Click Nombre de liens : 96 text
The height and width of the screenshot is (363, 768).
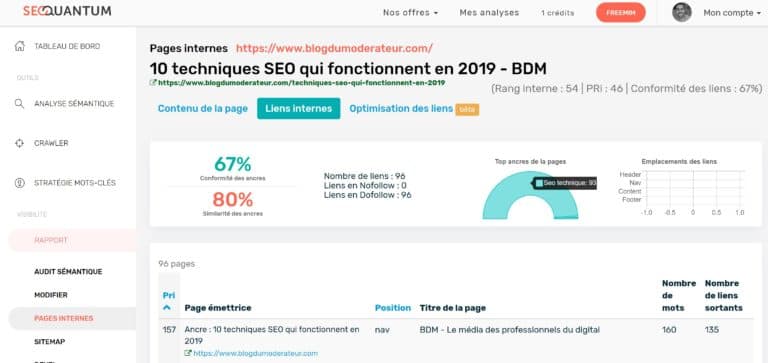(x=364, y=176)
